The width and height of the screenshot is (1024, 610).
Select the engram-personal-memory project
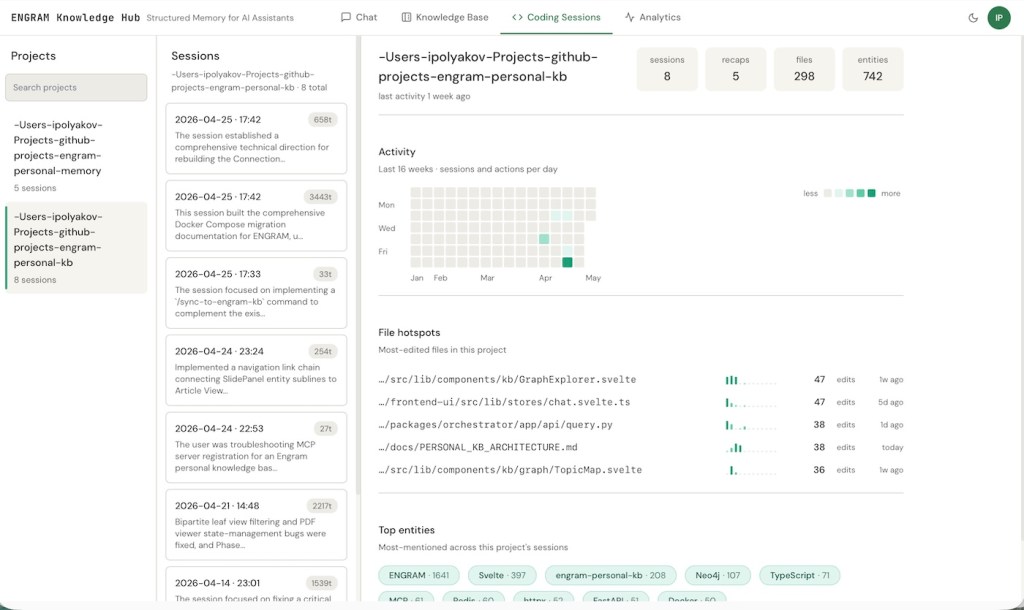[76, 156]
